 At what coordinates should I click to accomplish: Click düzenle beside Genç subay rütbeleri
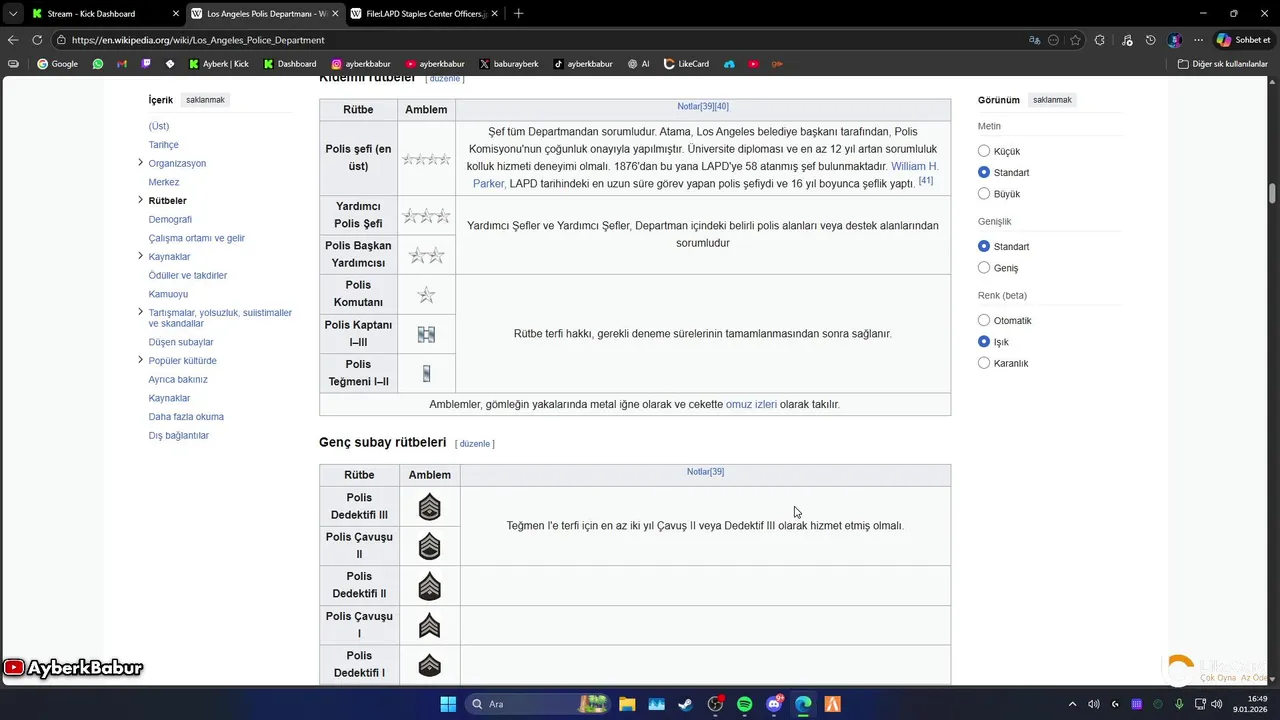[x=475, y=444]
